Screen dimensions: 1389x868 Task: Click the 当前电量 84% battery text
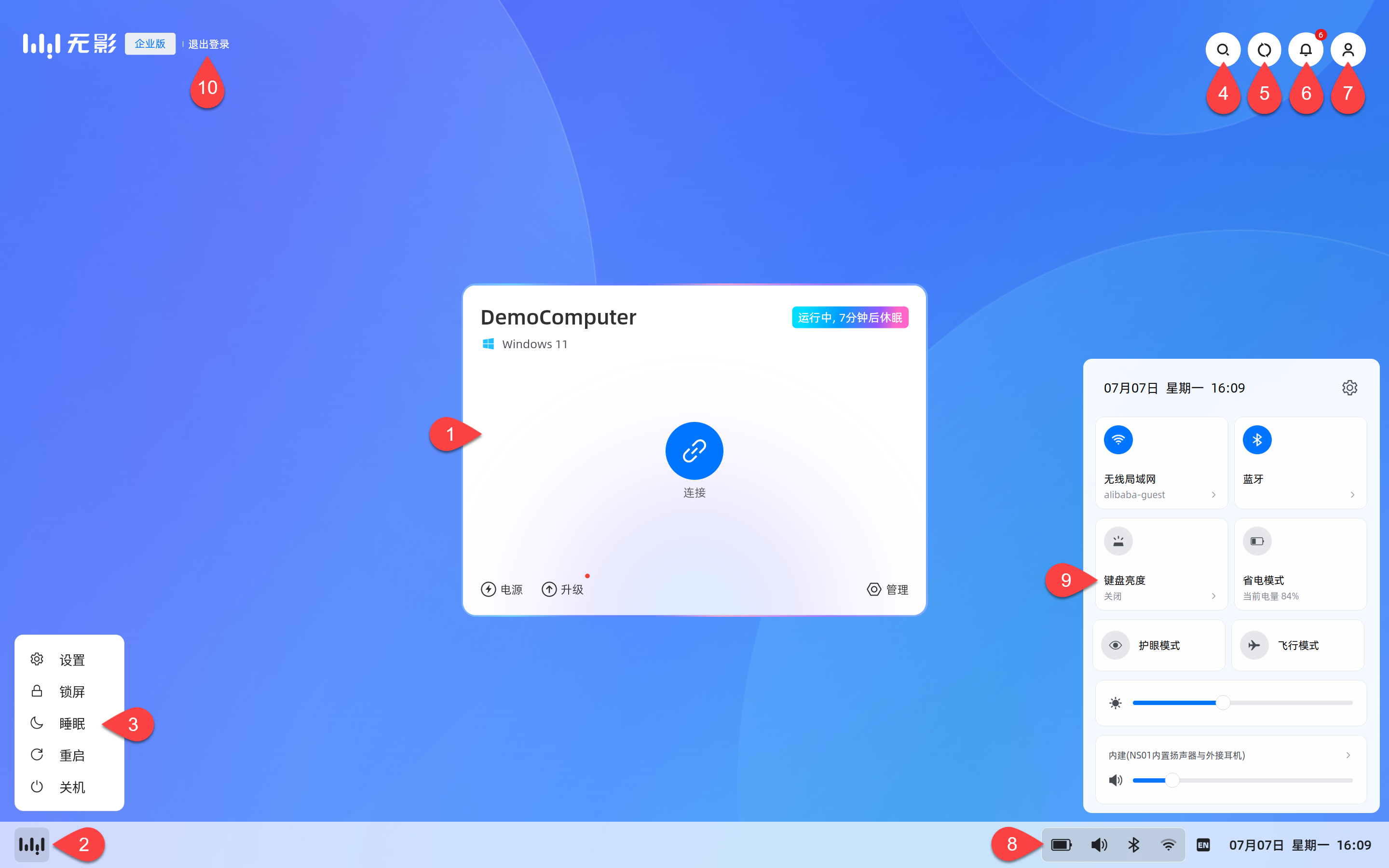pos(1270,596)
